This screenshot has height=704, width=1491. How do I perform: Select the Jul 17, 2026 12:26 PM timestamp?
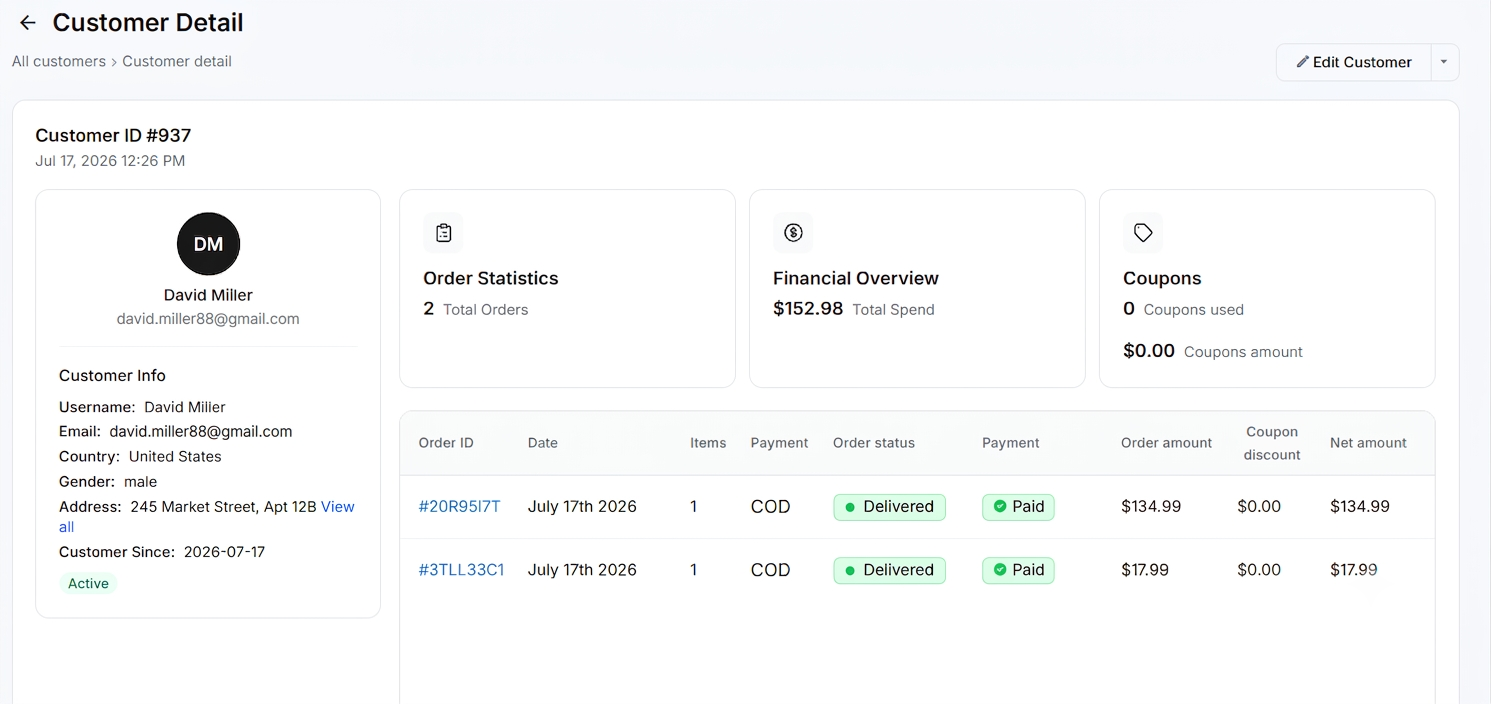[110, 161]
